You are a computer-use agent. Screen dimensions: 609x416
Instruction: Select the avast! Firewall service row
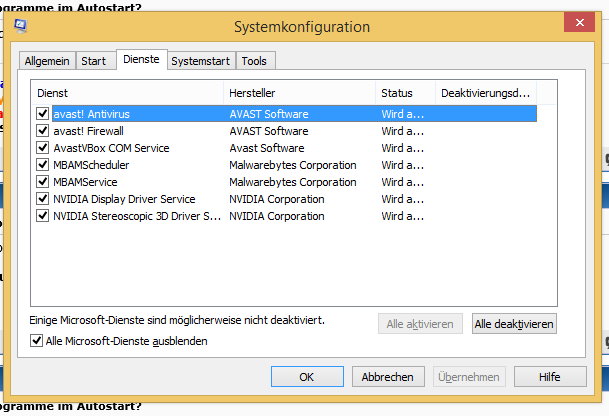(x=286, y=131)
